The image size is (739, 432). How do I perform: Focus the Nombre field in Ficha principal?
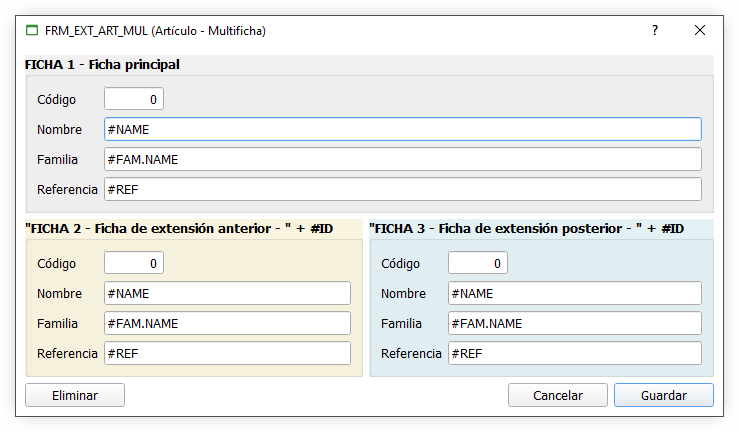pos(402,129)
